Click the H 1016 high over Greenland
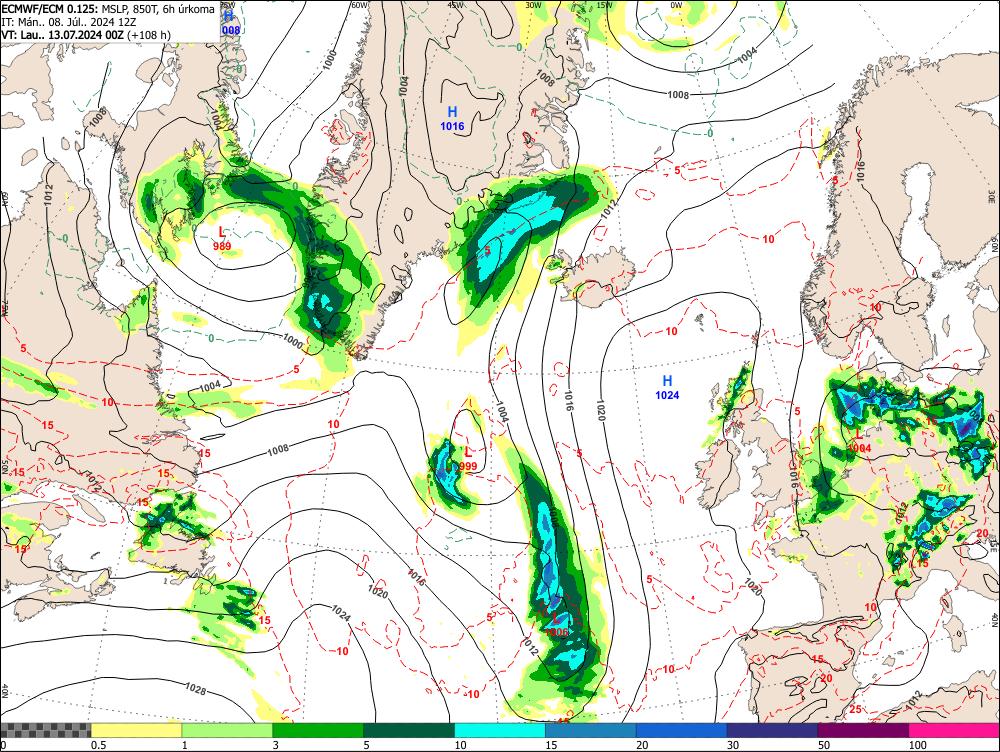The image size is (1000, 752). 452,119
